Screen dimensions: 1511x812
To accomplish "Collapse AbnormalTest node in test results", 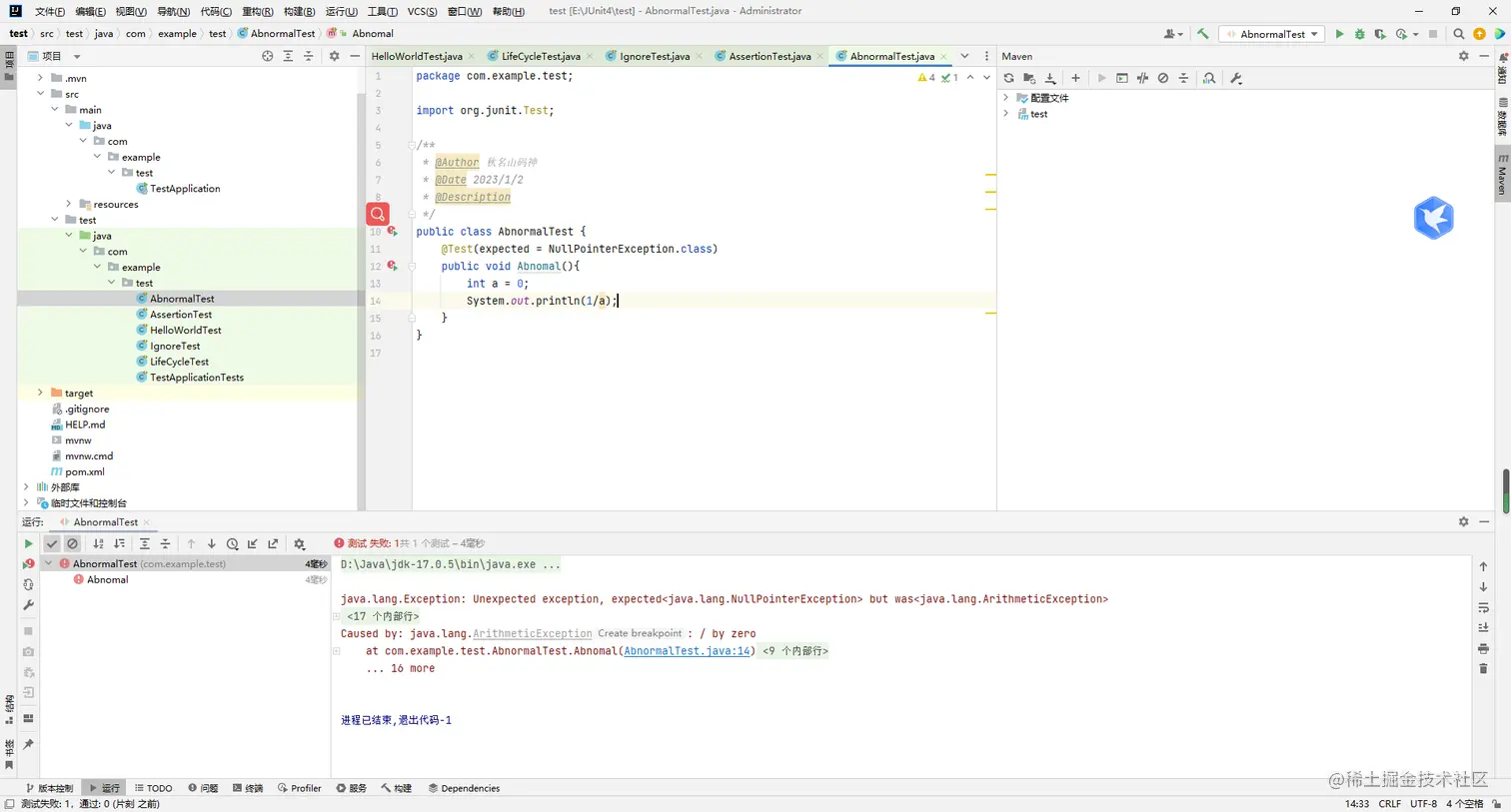I will pyautogui.click(x=49, y=564).
